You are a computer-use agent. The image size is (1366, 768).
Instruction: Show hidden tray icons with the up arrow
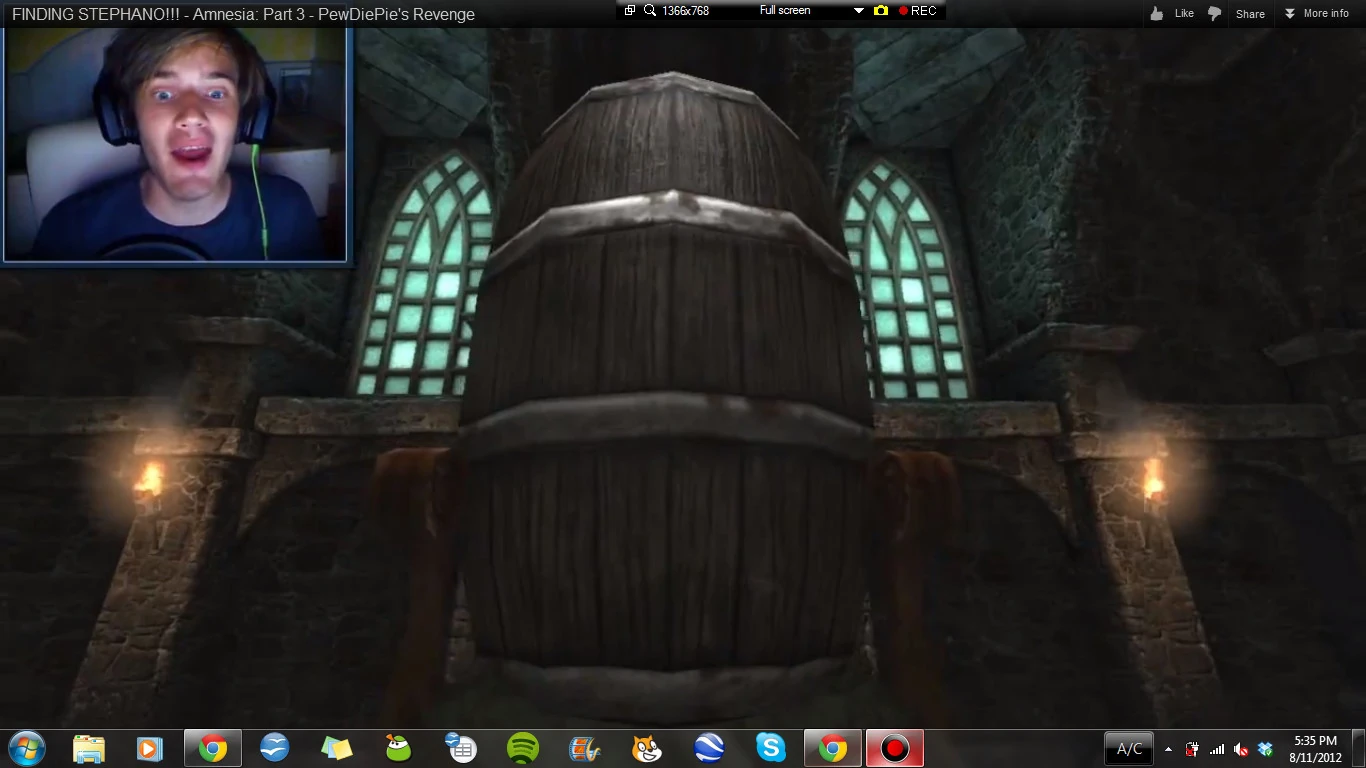coord(1168,749)
